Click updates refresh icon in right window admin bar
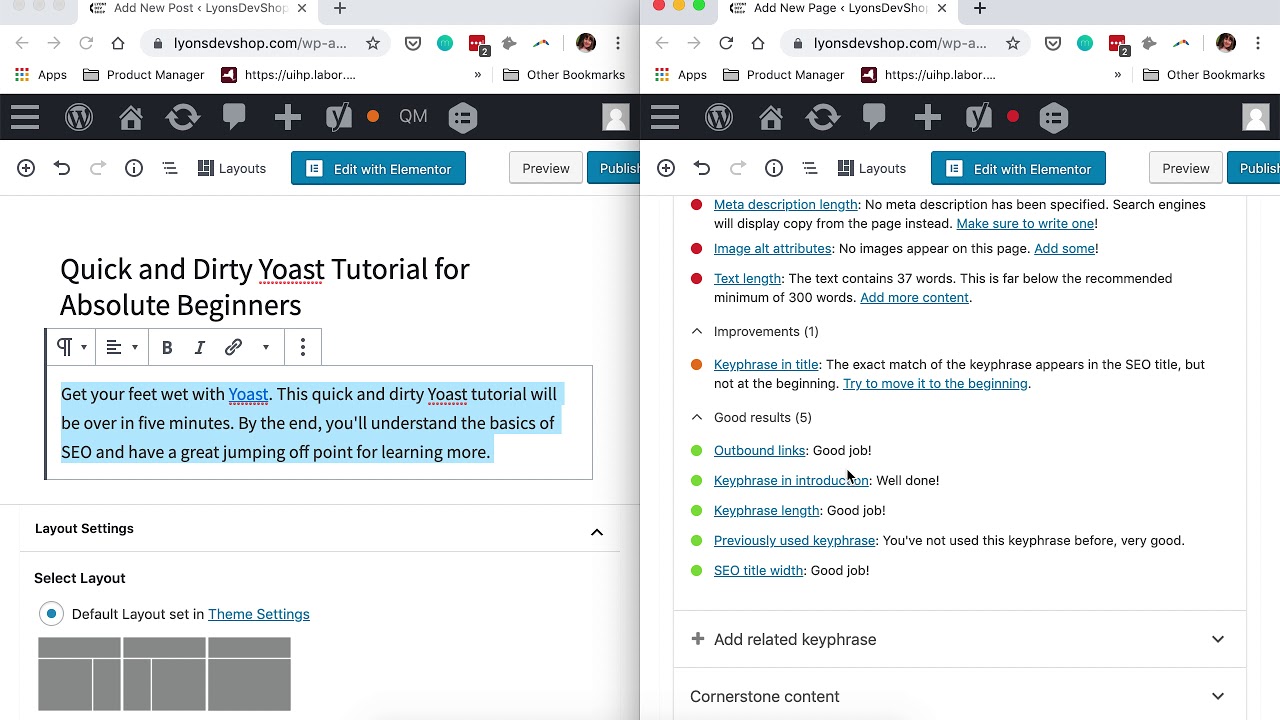 (x=823, y=117)
